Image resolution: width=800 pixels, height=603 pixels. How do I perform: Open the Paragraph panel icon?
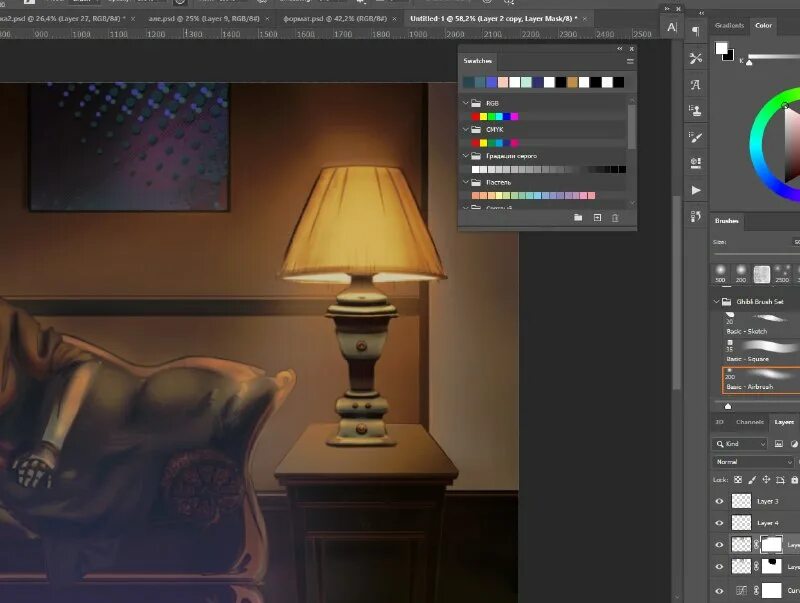(695, 31)
